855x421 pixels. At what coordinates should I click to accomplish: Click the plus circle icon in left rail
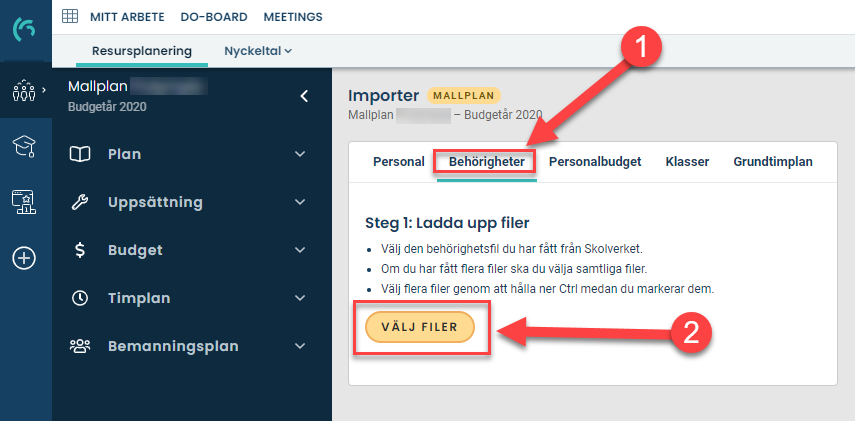(24, 258)
